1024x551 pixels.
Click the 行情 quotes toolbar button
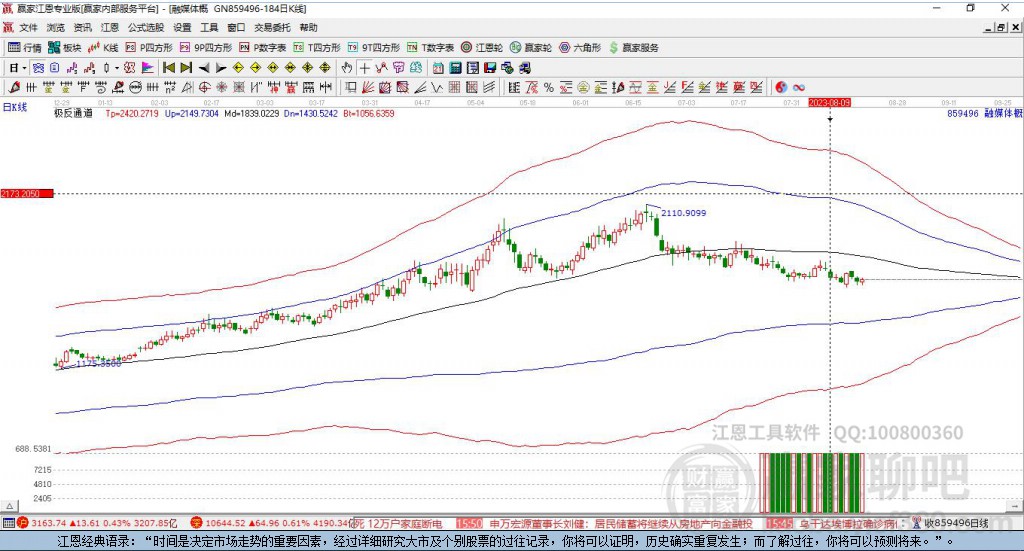coord(24,48)
